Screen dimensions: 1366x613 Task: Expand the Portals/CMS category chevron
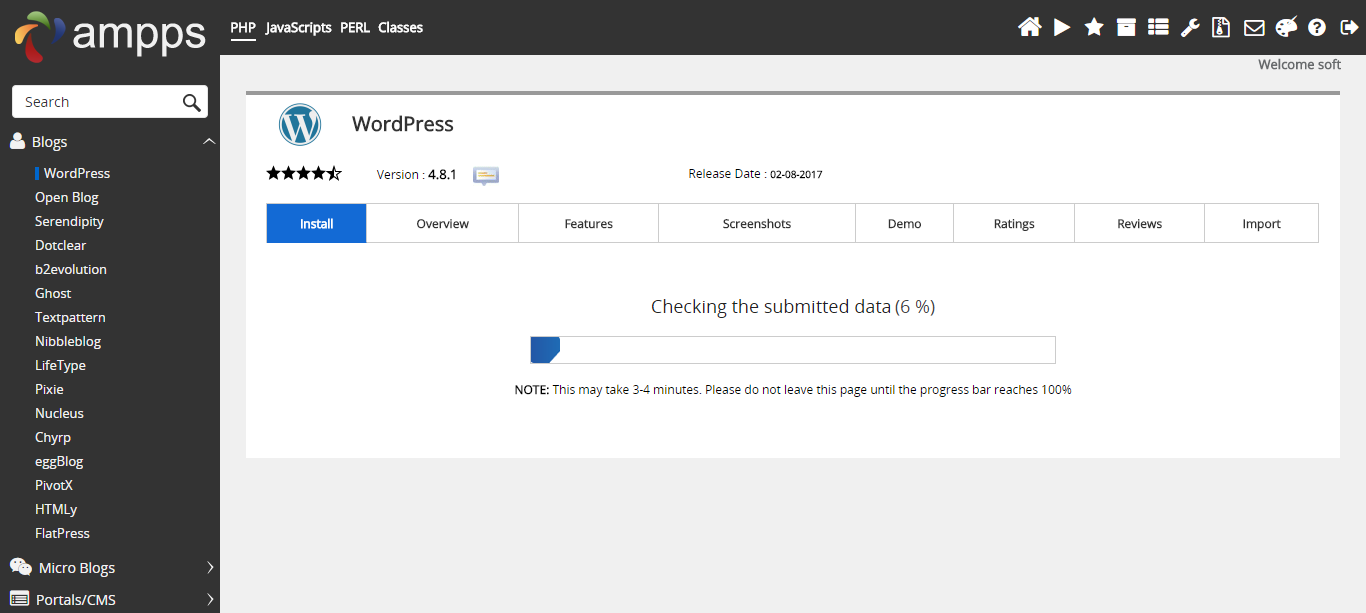(x=210, y=600)
